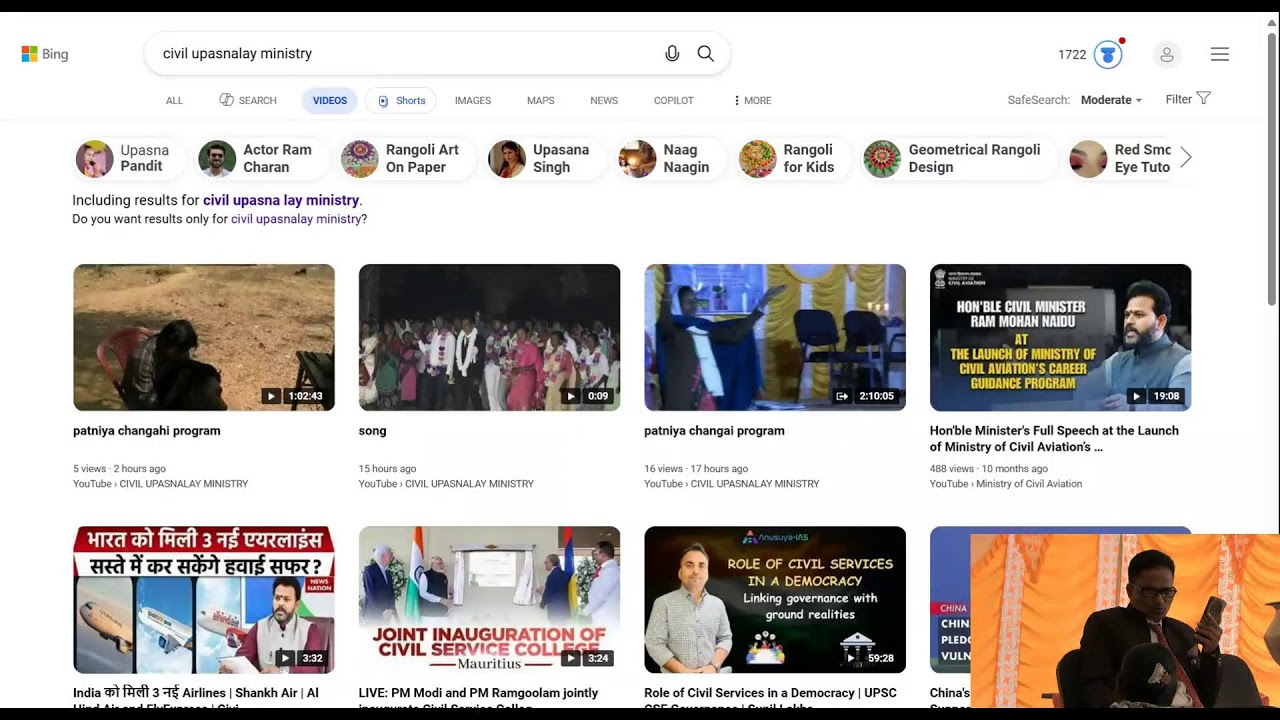Switch to the VIDEOS tab
1280x720 pixels.
(x=329, y=100)
